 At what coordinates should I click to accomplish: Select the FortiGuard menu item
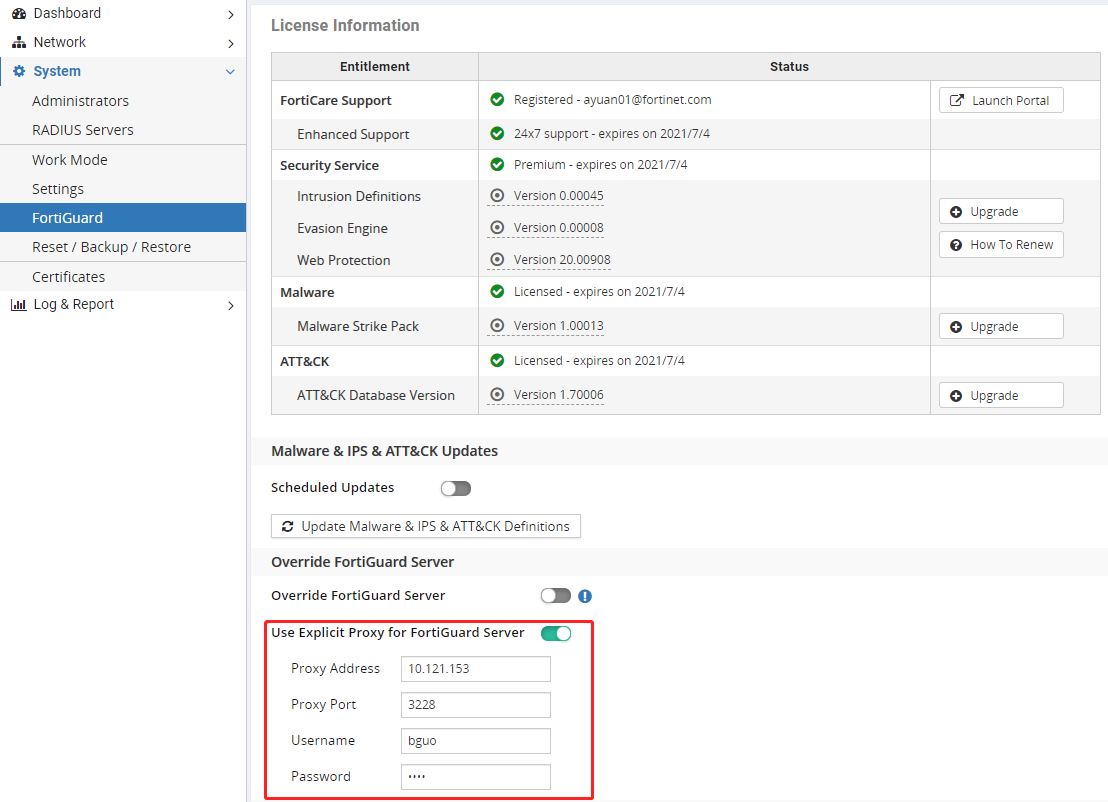click(123, 218)
